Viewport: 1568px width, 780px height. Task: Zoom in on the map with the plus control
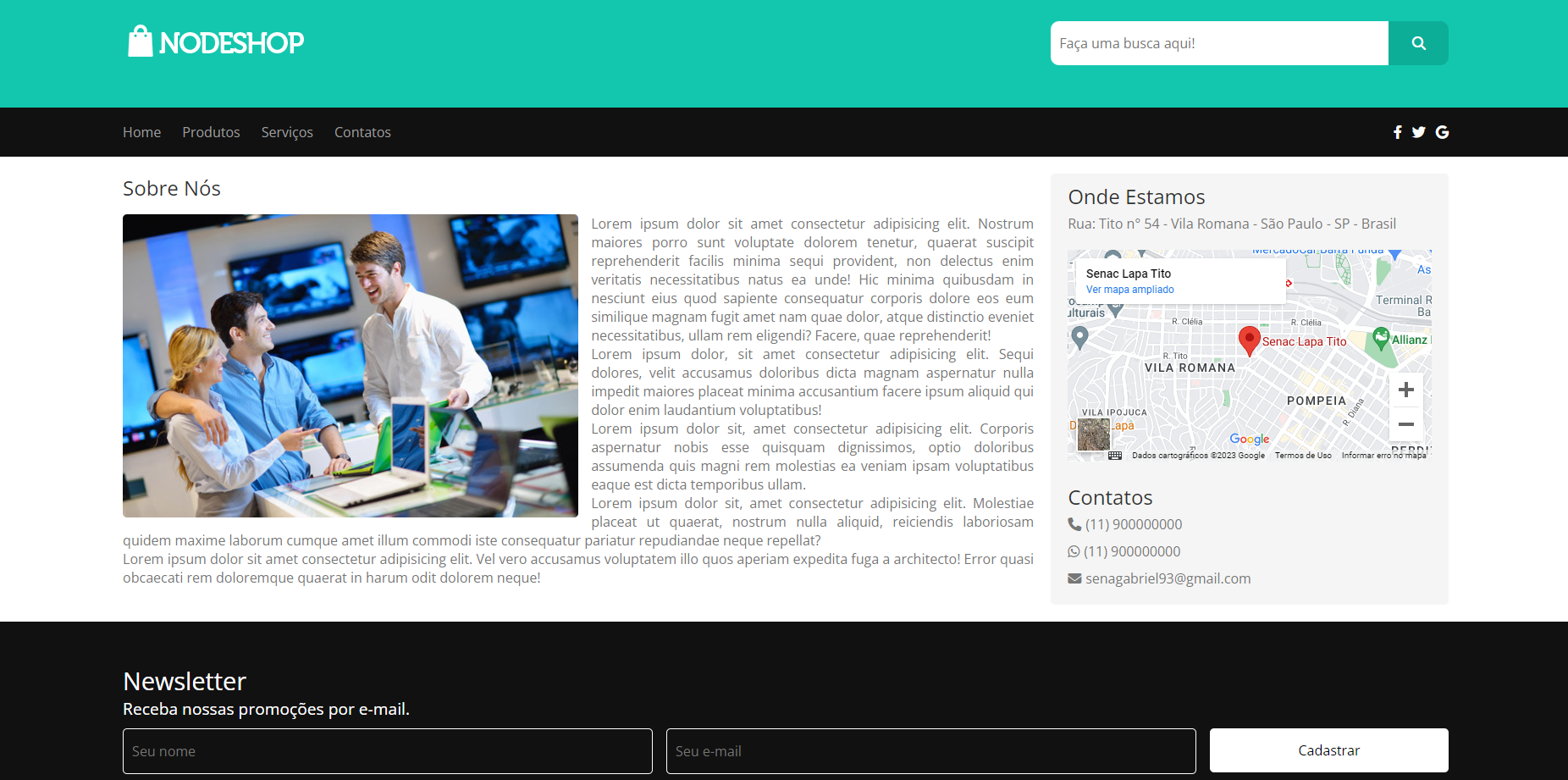[1405, 390]
